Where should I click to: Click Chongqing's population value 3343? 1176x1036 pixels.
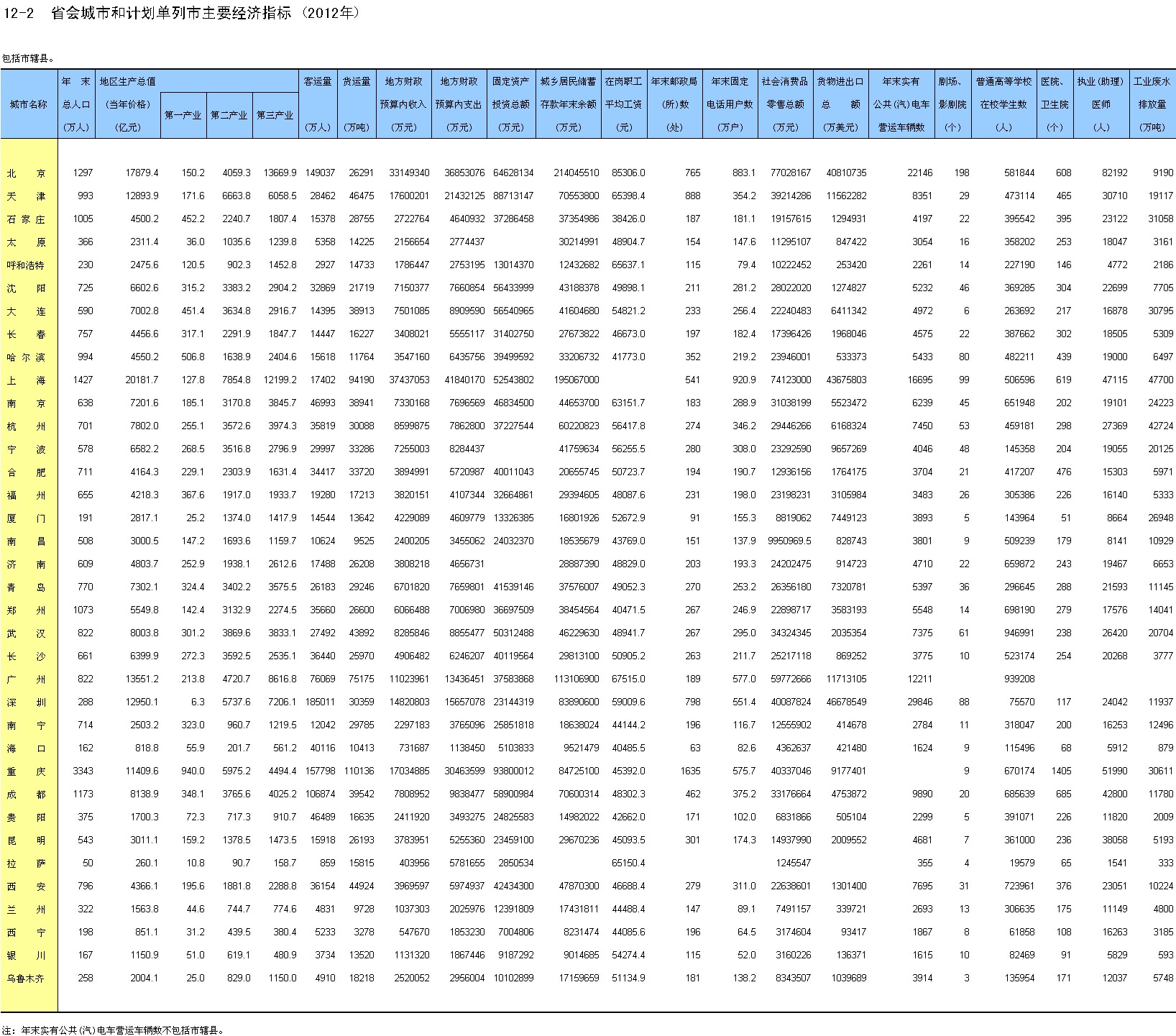click(x=83, y=771)
